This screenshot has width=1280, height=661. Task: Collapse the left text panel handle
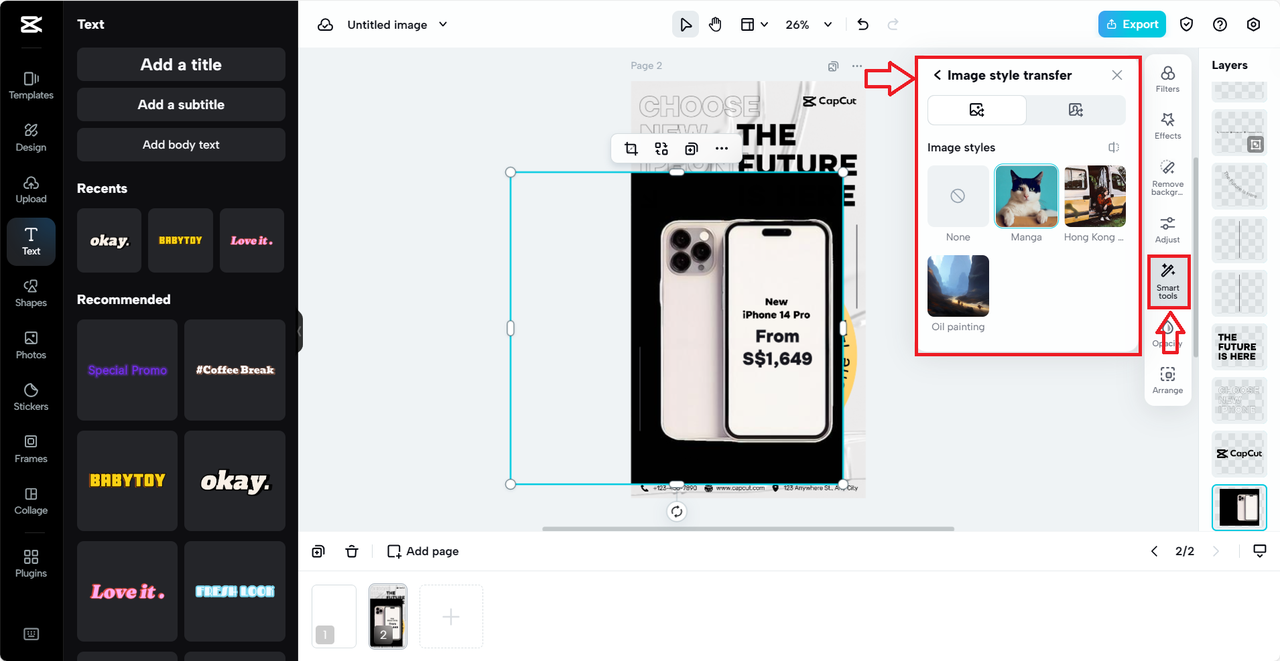300,331
